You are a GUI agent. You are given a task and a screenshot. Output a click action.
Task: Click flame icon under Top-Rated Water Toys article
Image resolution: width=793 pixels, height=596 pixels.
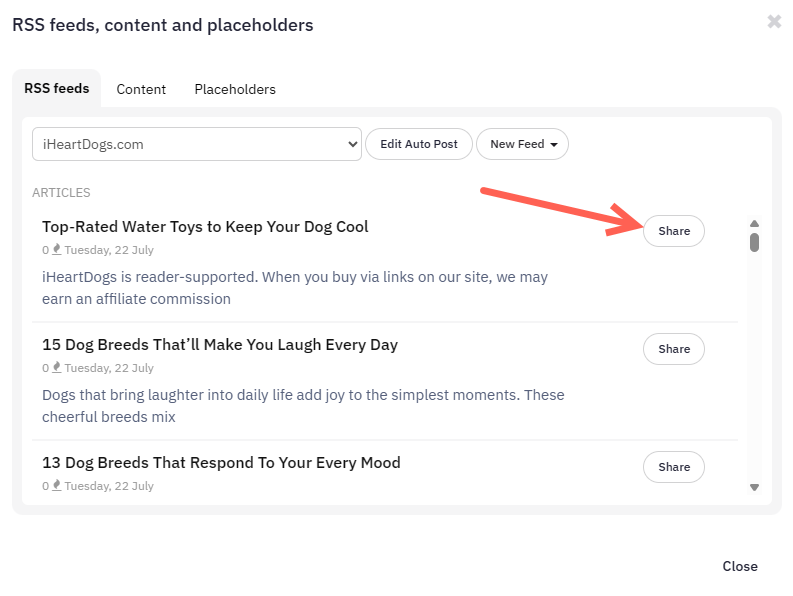[57, 249]
